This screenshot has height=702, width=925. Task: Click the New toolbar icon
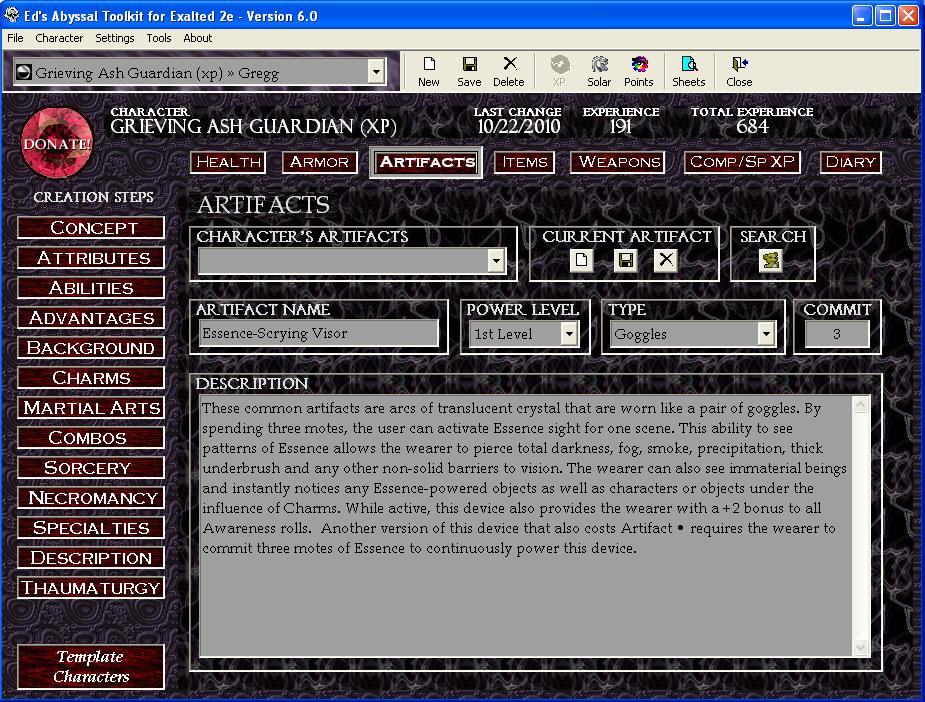click(x=429, y=72)
